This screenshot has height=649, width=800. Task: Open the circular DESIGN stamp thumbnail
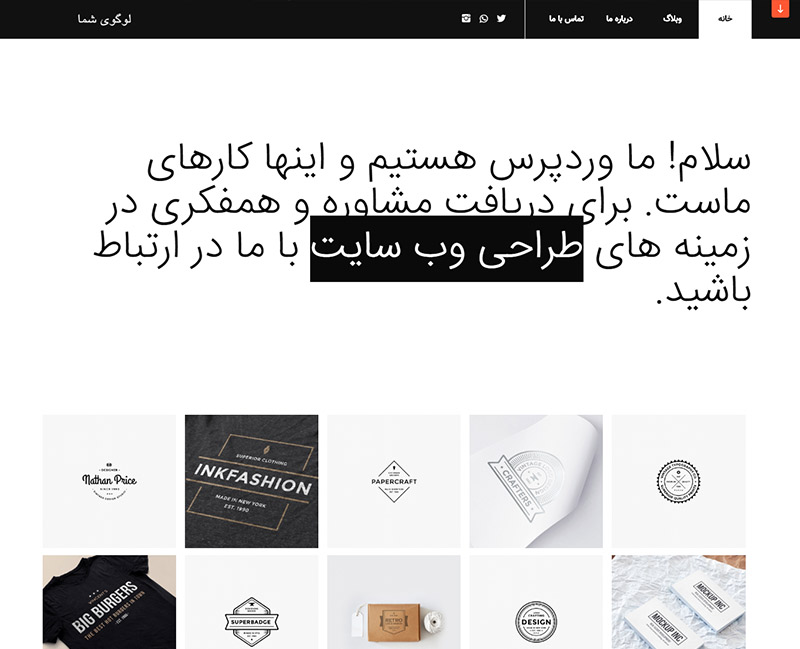[x=536, y=602]
